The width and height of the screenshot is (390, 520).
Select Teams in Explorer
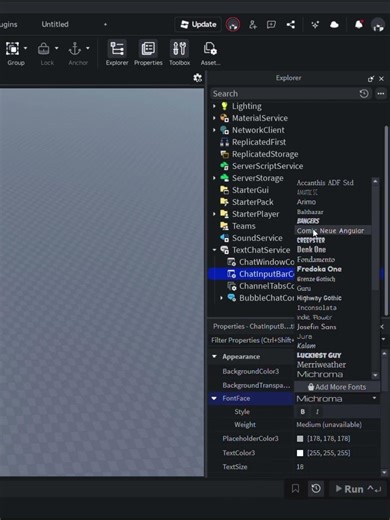[x=244, y=226]
